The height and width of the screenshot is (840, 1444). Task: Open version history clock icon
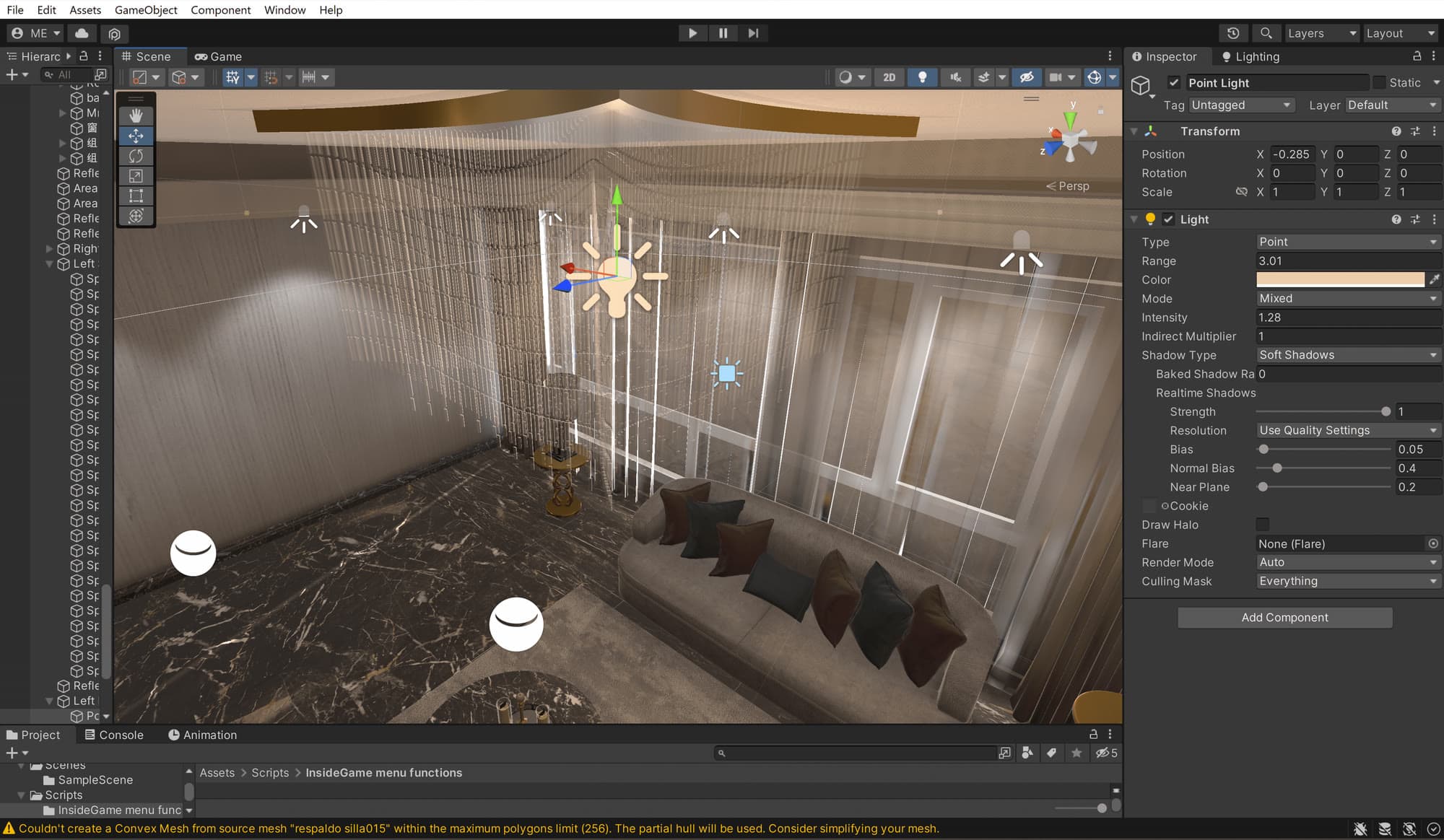coord(1233,33)
